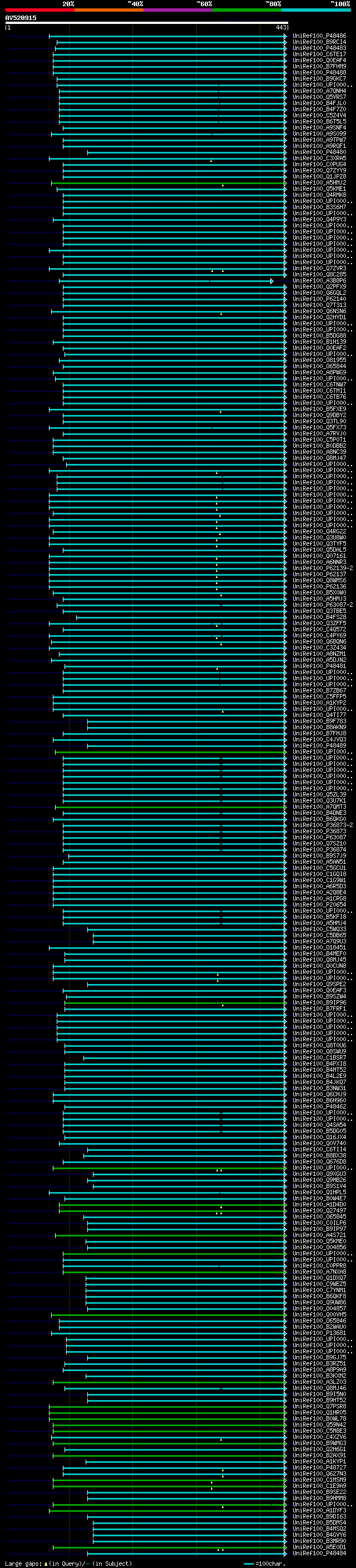Select hit label UniRef100_C4PY69
This screenshot has width=356, height=1568.
(319, 635)
